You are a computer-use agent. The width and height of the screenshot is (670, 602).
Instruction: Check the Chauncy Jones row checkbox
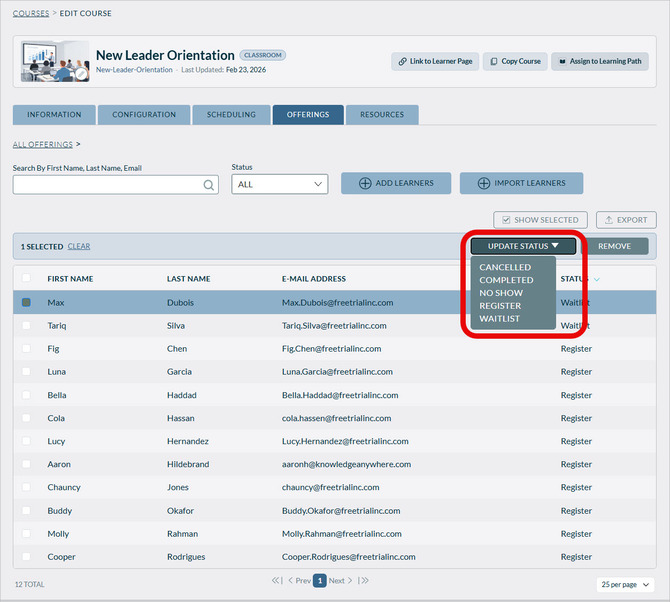click(x=26, y=487)
